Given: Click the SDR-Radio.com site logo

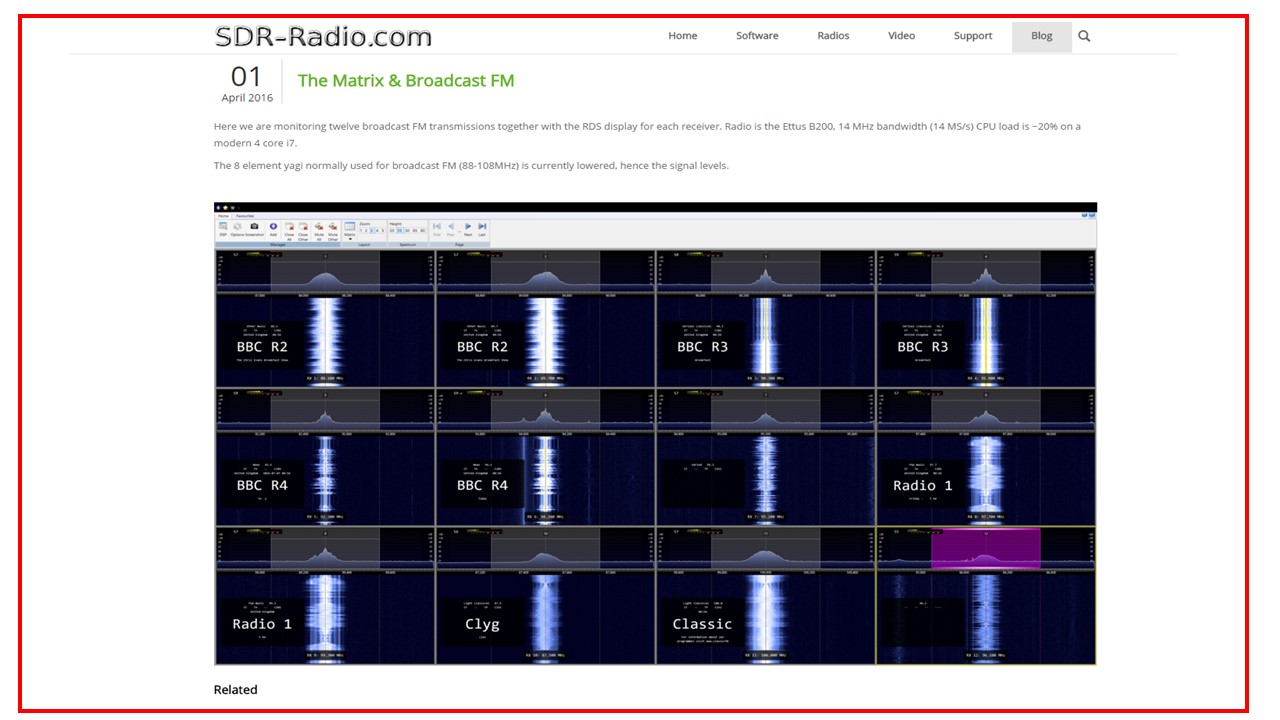Looking at the screenshot, I should tap(323, 37).
